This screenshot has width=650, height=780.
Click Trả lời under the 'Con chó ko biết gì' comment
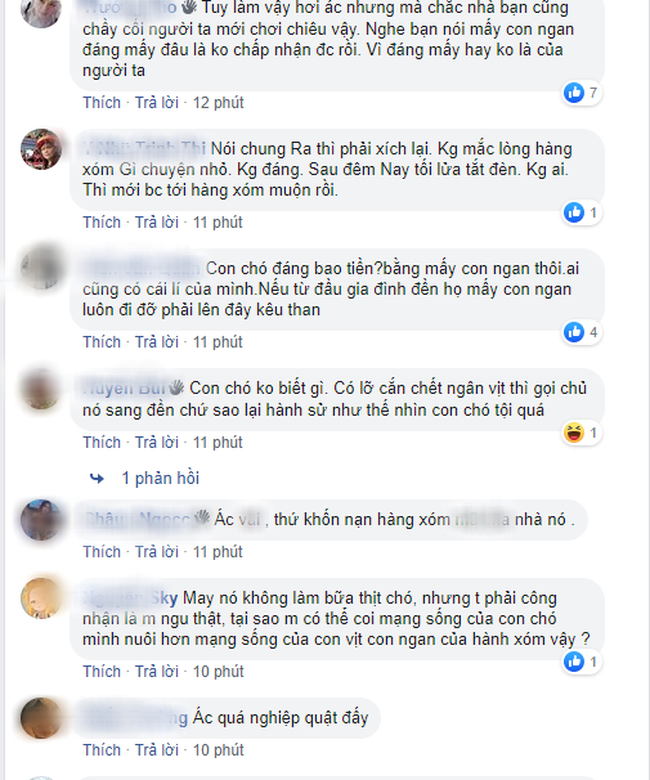[x=157, y=442]
